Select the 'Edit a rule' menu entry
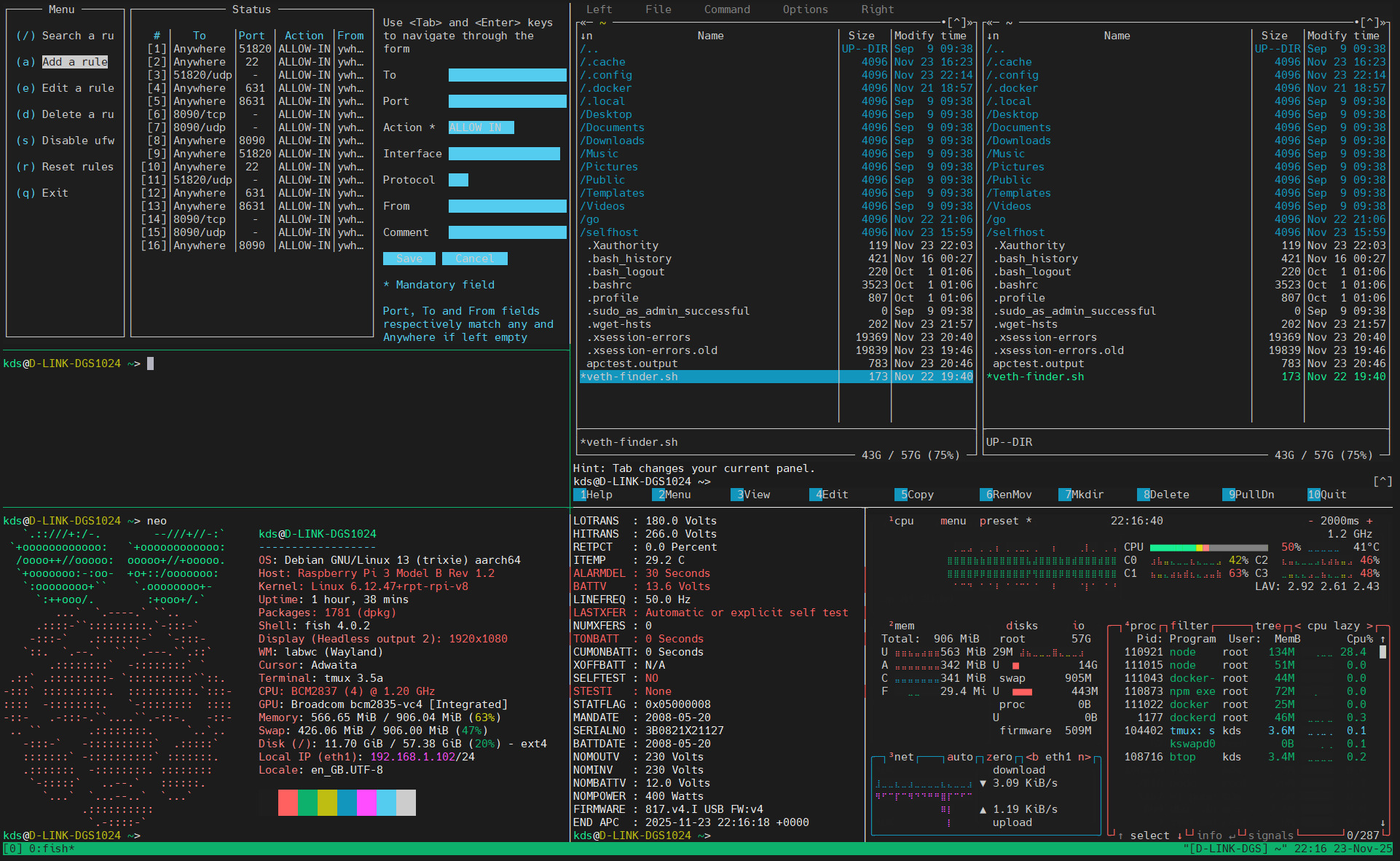The image size is (1400, 861). pos(77,88)
